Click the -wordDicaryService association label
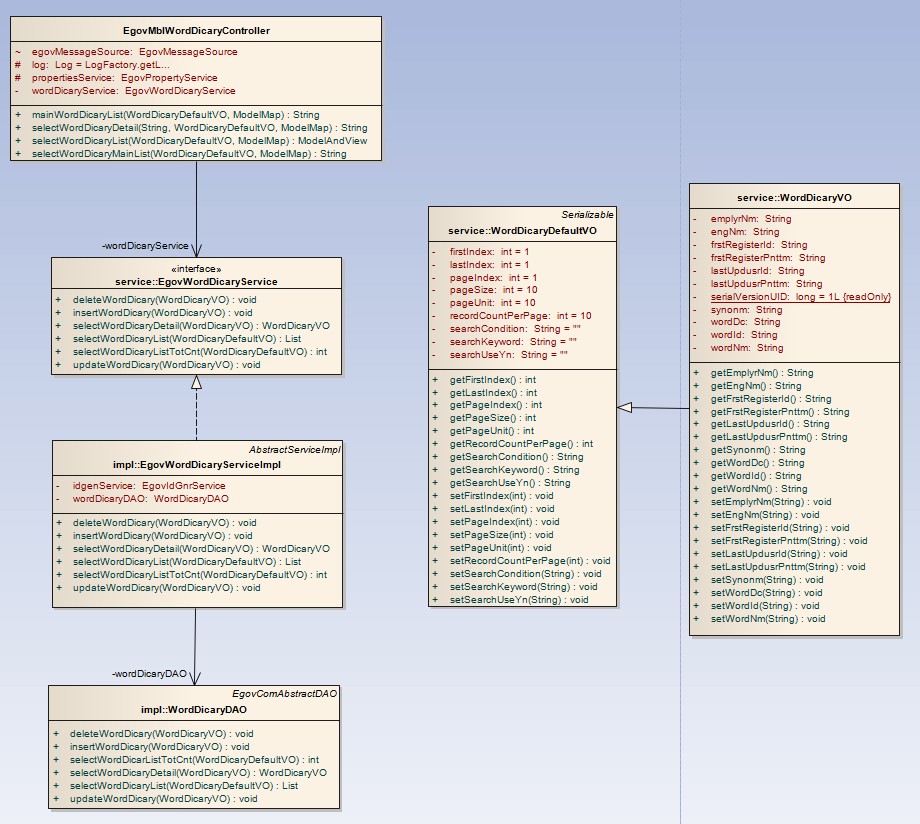Viewport: 920px width, 824px height. tap(145, 245)
